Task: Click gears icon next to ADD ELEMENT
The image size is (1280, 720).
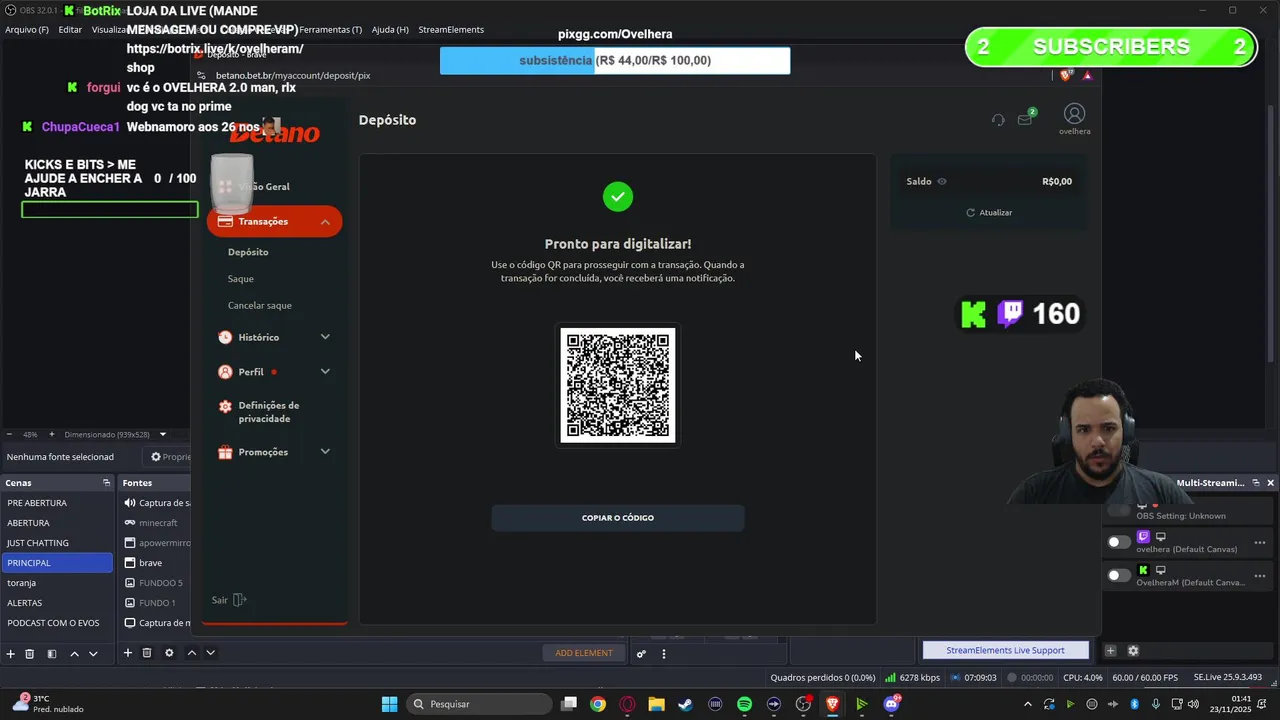Action: point(641,653)
